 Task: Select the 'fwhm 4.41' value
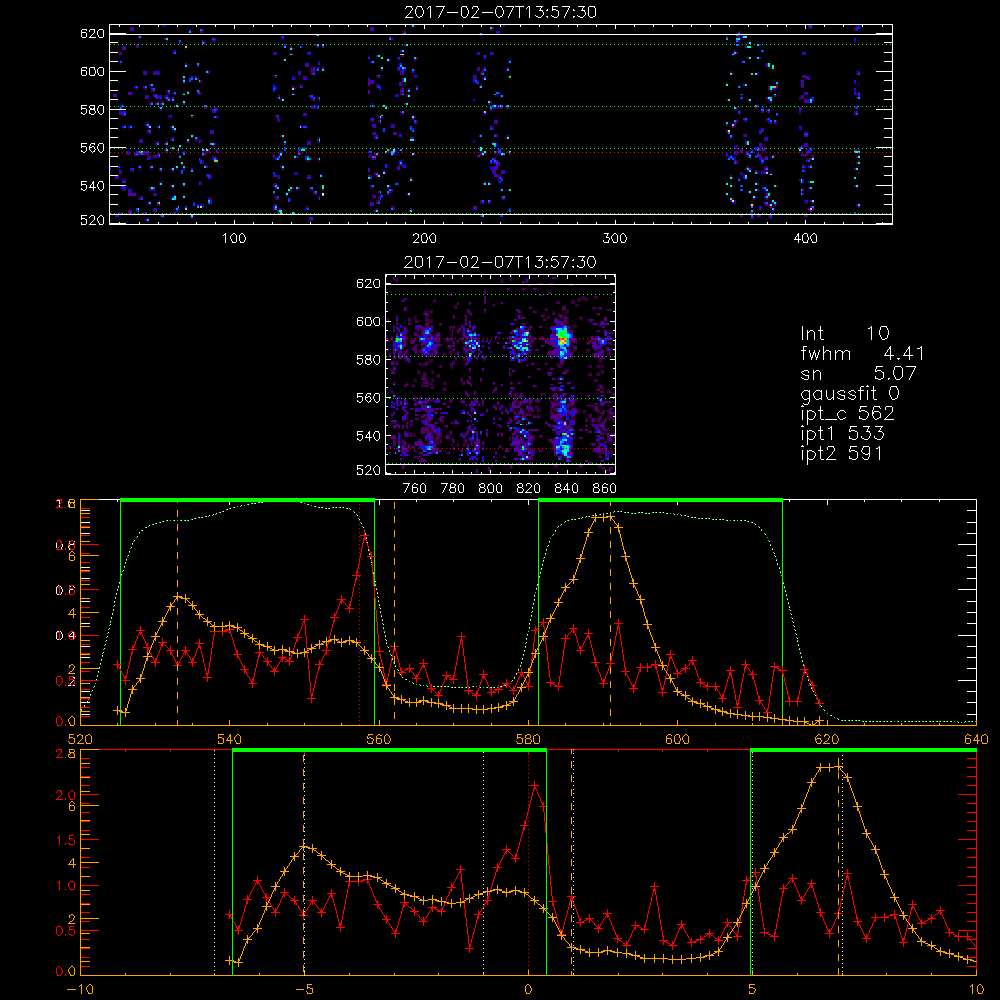(x=862, y=353)
